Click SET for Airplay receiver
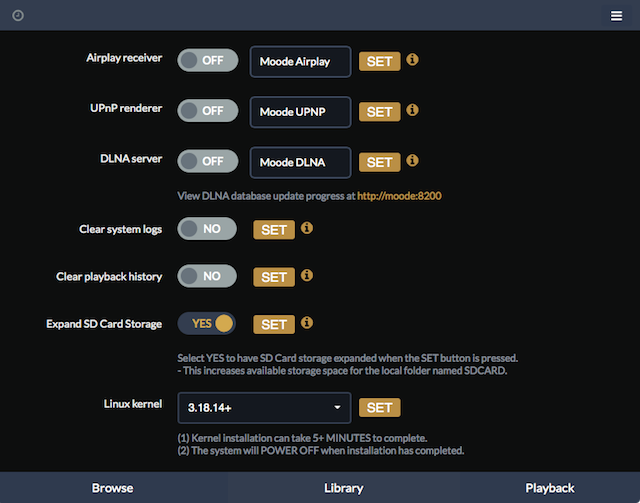 (380, 61)
